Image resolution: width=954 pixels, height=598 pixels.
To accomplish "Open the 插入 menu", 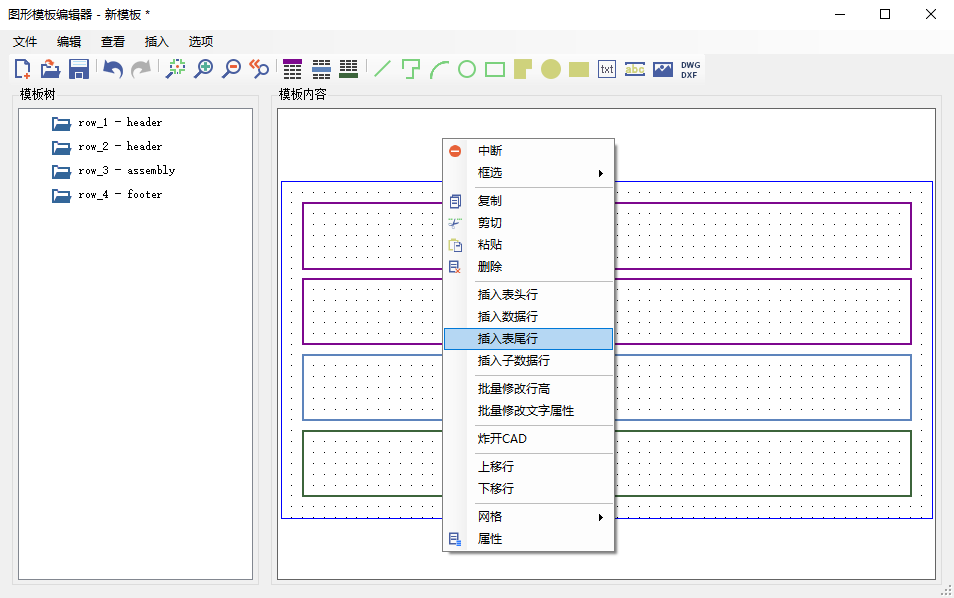I will (156, 41).
